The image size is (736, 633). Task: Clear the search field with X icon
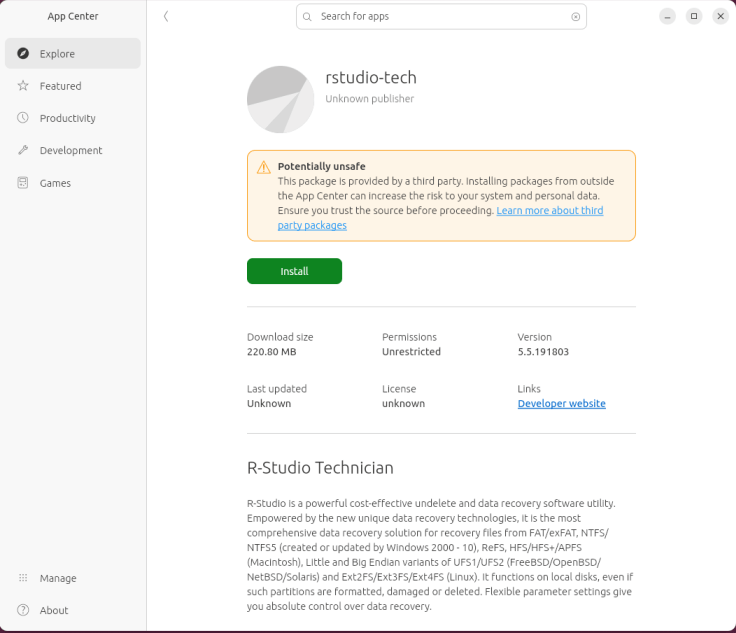point(575,17)
